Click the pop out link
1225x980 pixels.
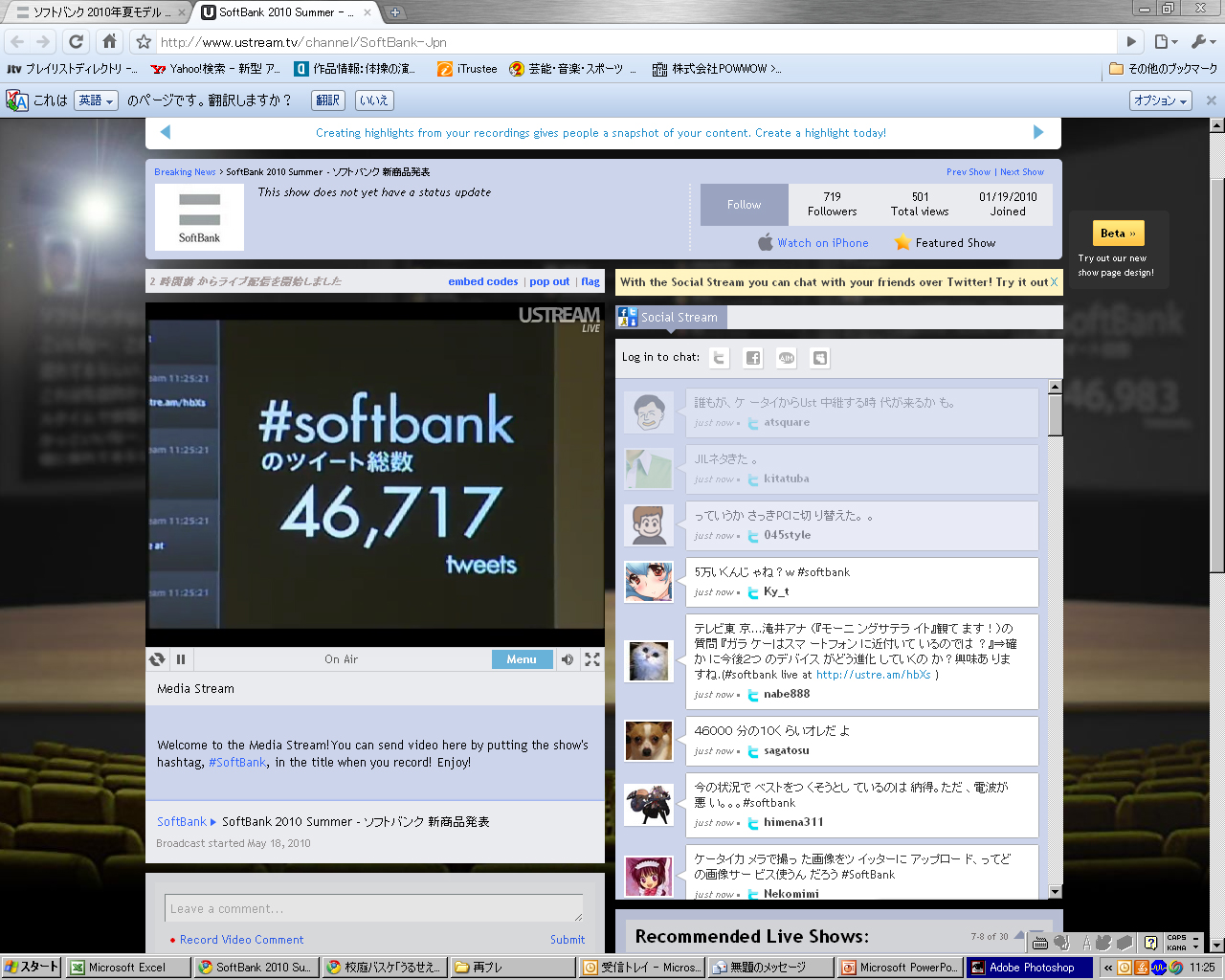(549, 282)
